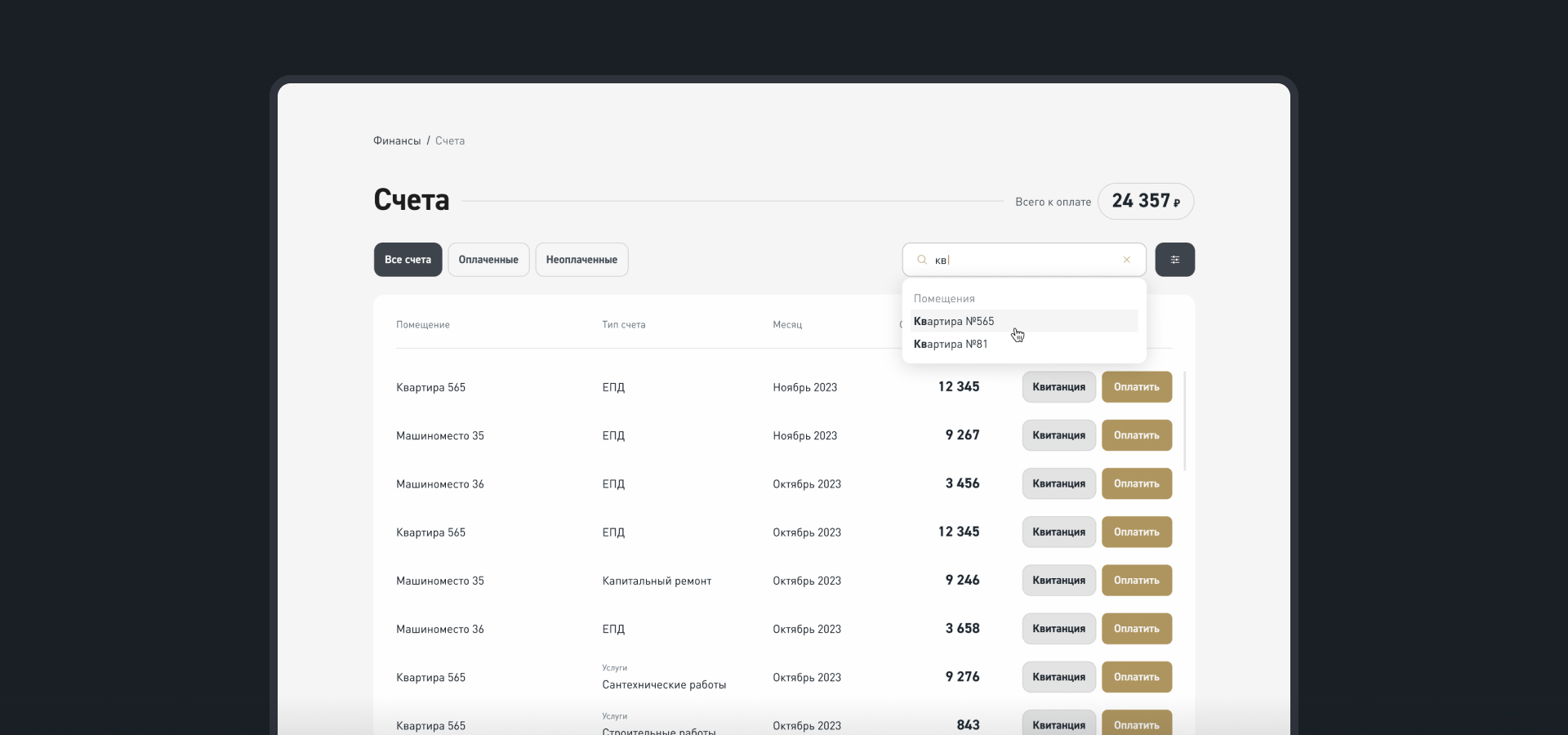Open Квитанция for the 3 658 bill

[x=1058, y=629]
